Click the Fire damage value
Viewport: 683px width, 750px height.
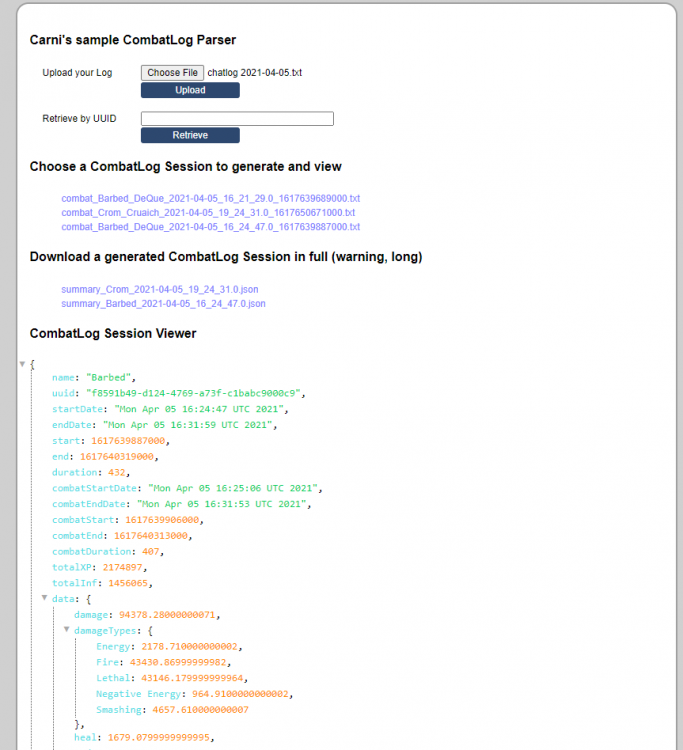178,662
